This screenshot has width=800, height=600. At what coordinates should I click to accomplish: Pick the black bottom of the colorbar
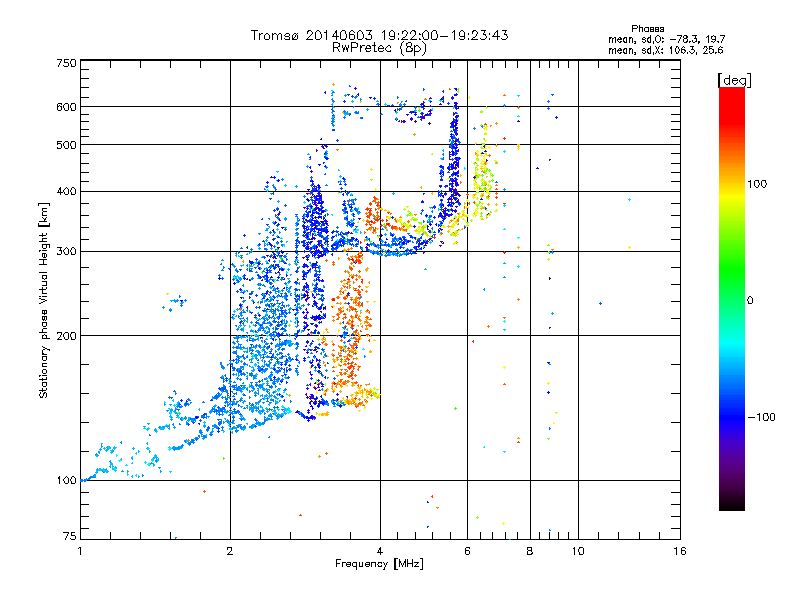(732, 503)
